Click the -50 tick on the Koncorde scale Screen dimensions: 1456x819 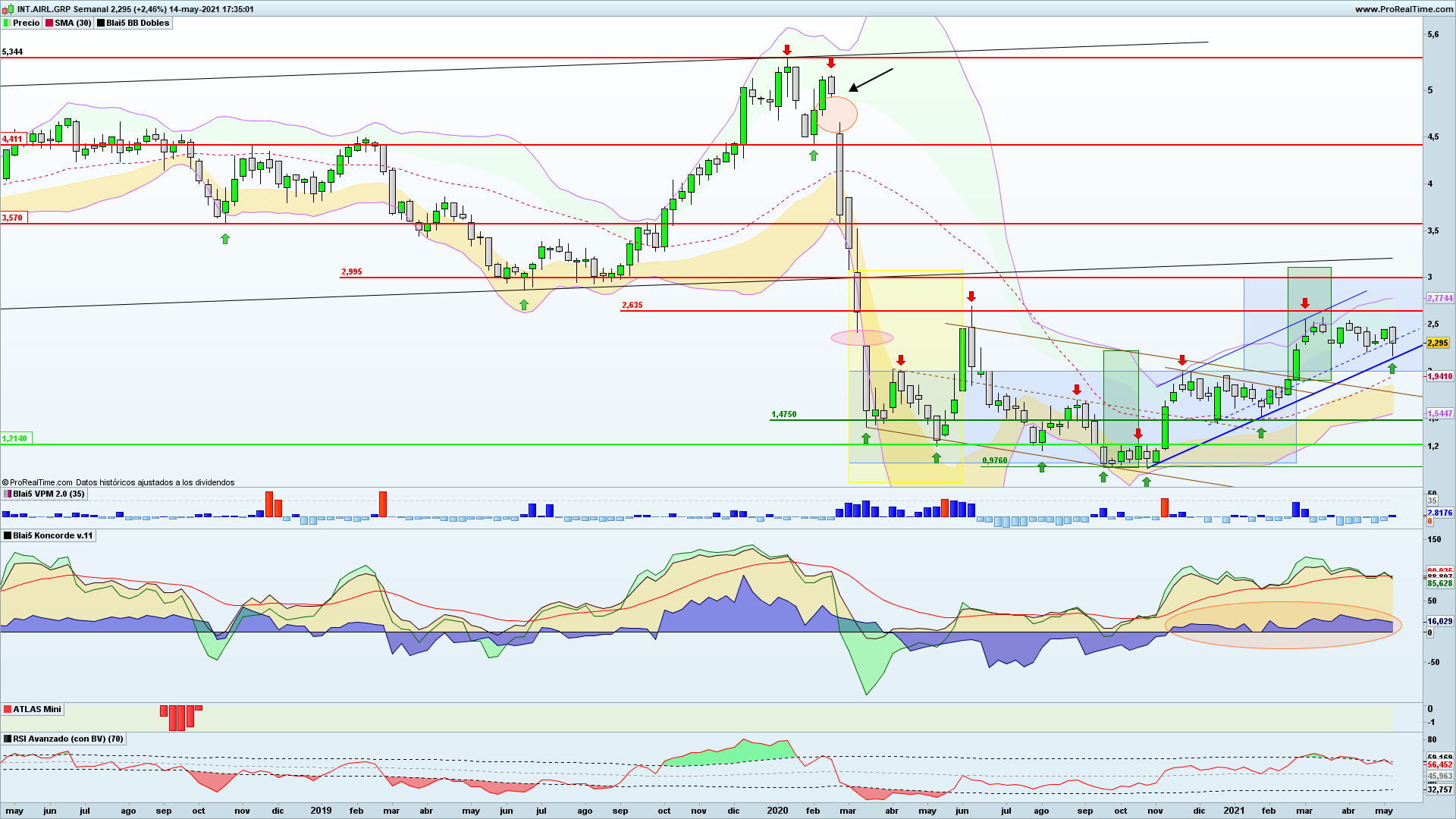(x=1434, y=662)
